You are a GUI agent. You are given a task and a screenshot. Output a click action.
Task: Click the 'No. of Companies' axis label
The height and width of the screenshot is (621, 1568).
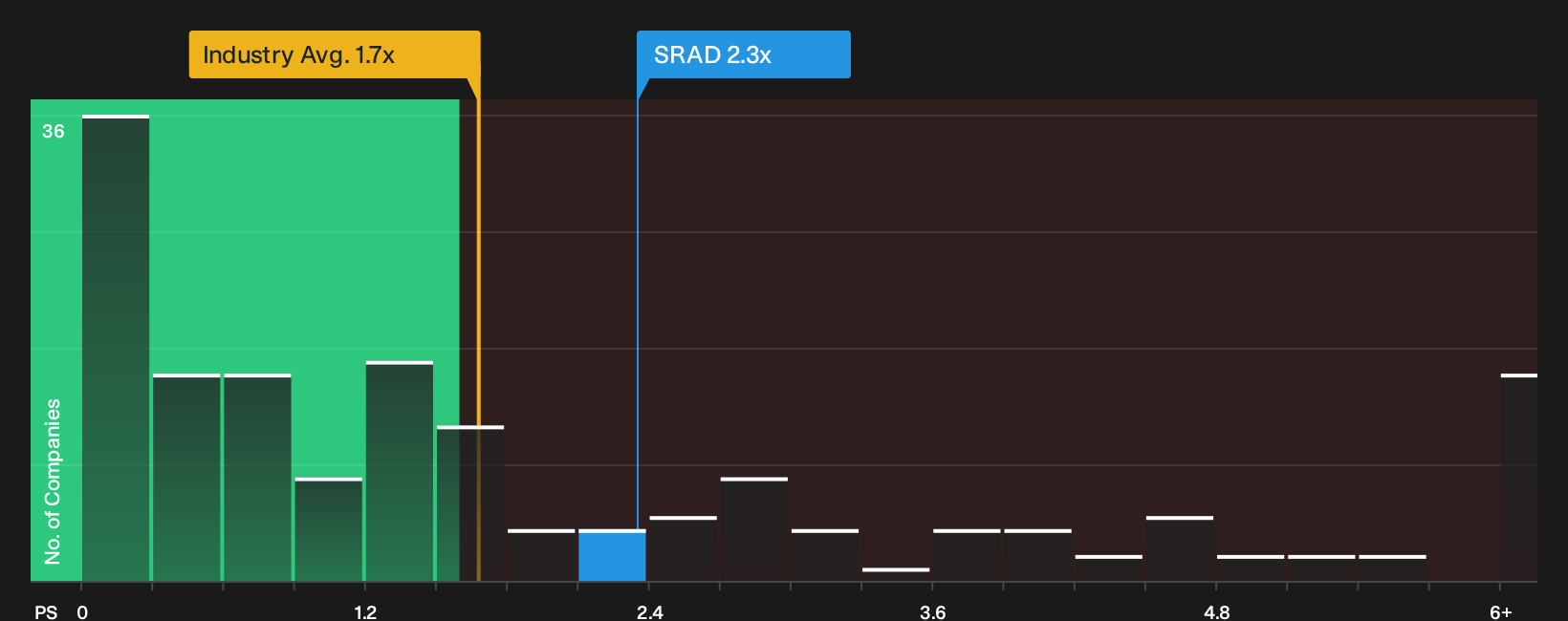click(x=53, y=482)
